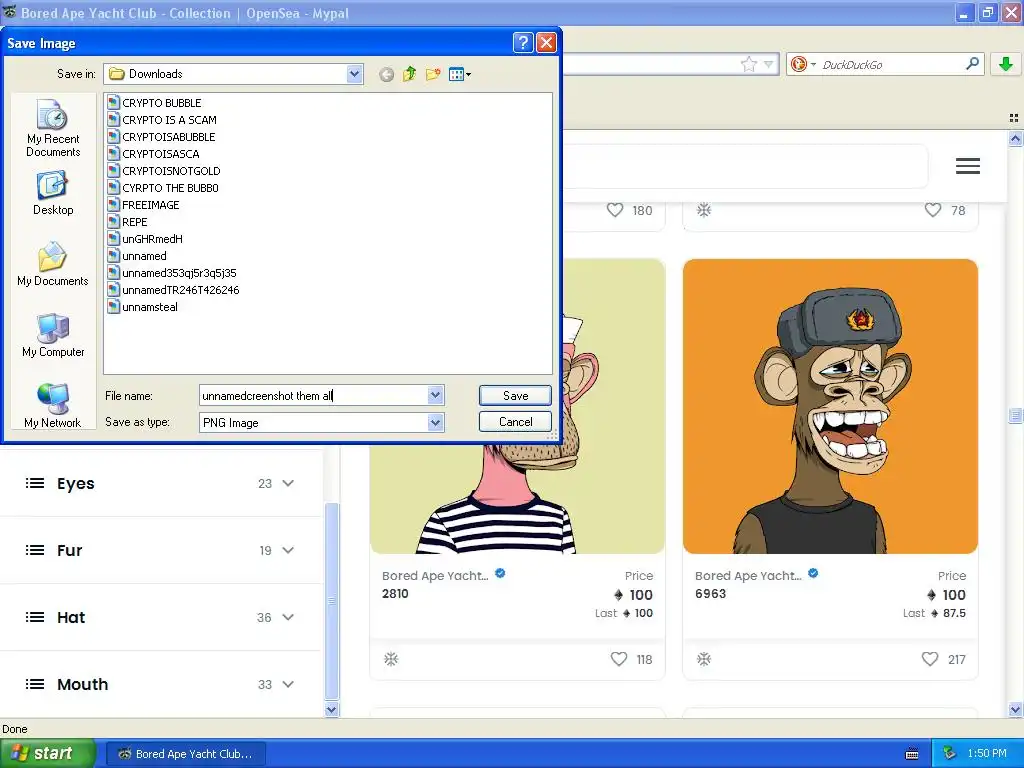Click the page scrollbar up arrow
The width and height of the screenshot is (1024, 768).
click(x=1015, y=138)
